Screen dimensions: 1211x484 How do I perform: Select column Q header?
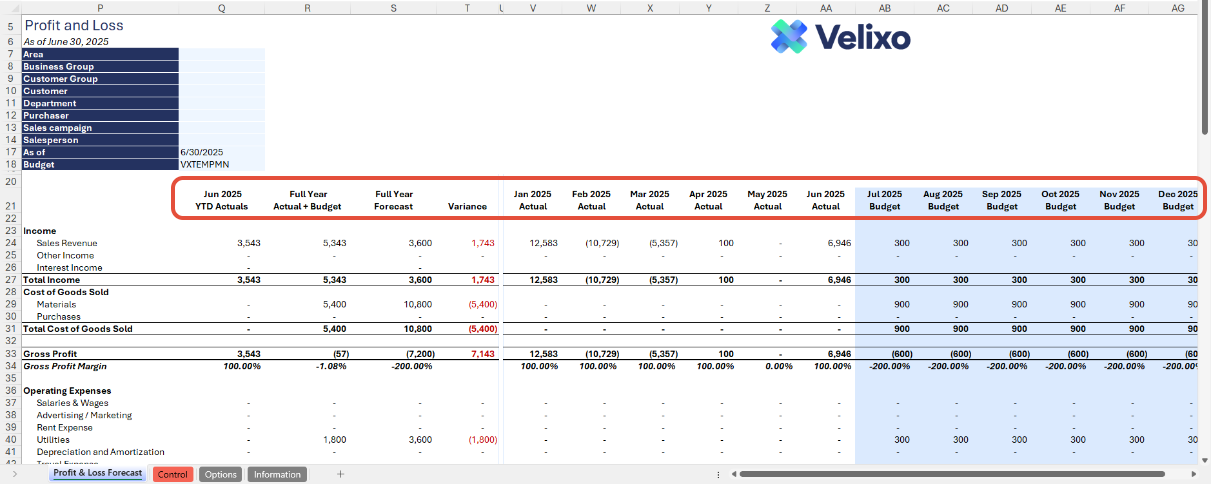[221, 7]
